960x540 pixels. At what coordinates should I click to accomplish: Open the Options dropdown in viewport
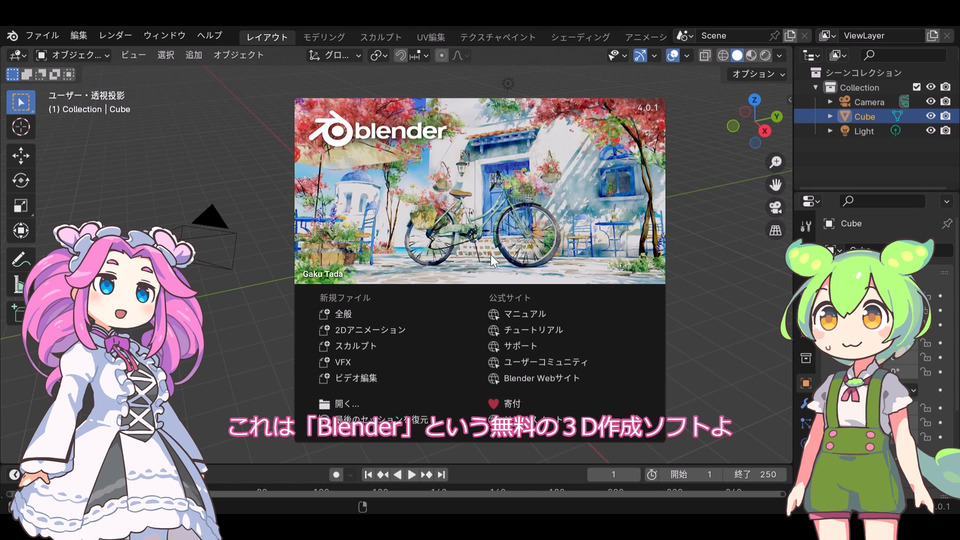(x=759, y=73)
